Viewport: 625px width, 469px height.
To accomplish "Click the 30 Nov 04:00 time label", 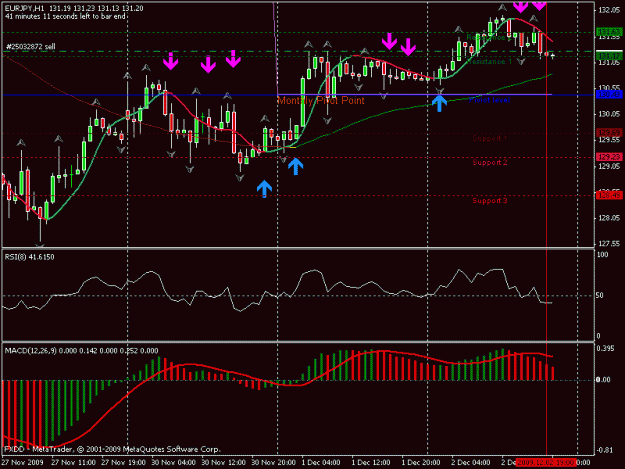I will tap(173, 463).
